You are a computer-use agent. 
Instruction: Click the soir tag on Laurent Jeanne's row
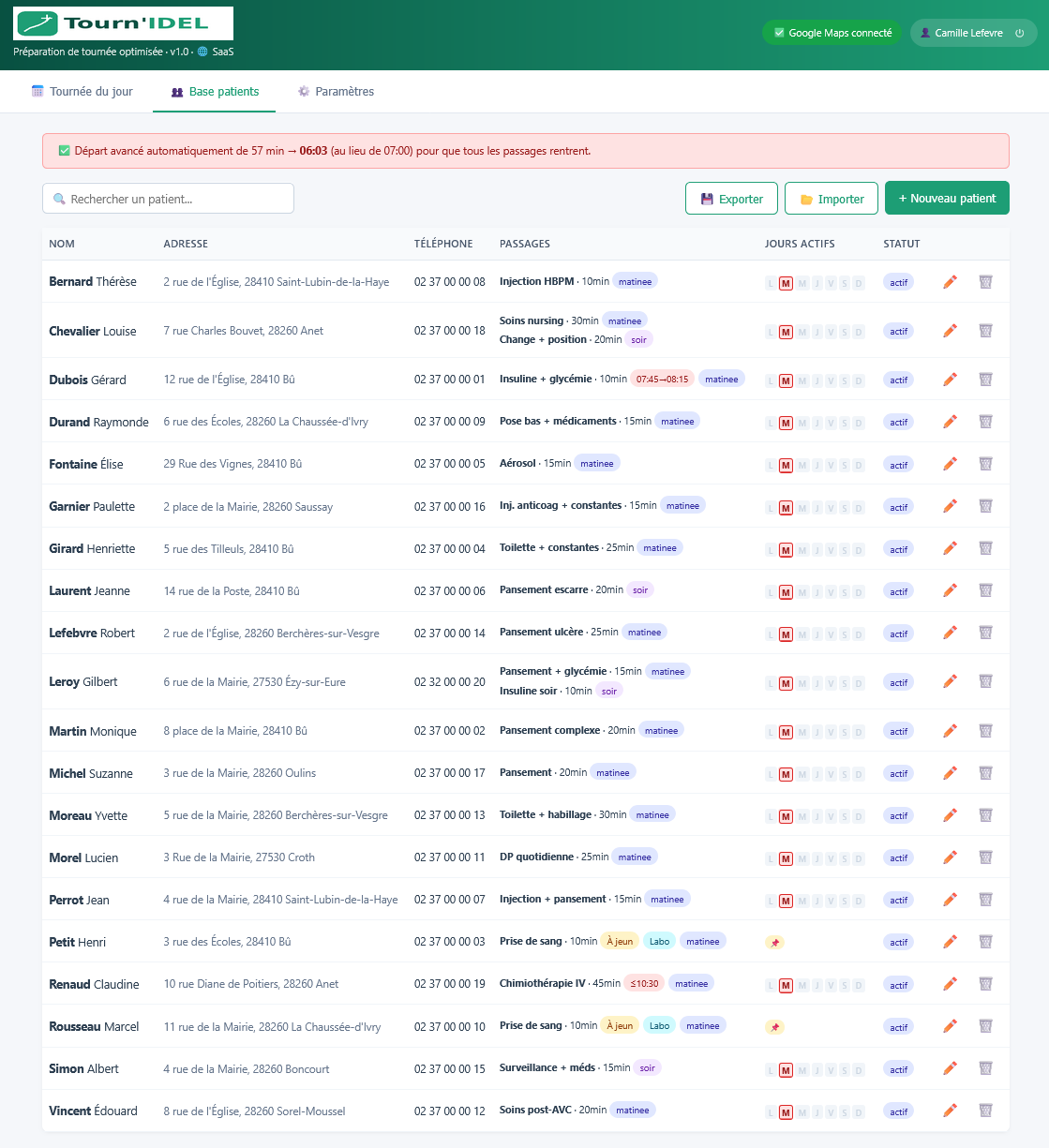click(x=640, y=589)
